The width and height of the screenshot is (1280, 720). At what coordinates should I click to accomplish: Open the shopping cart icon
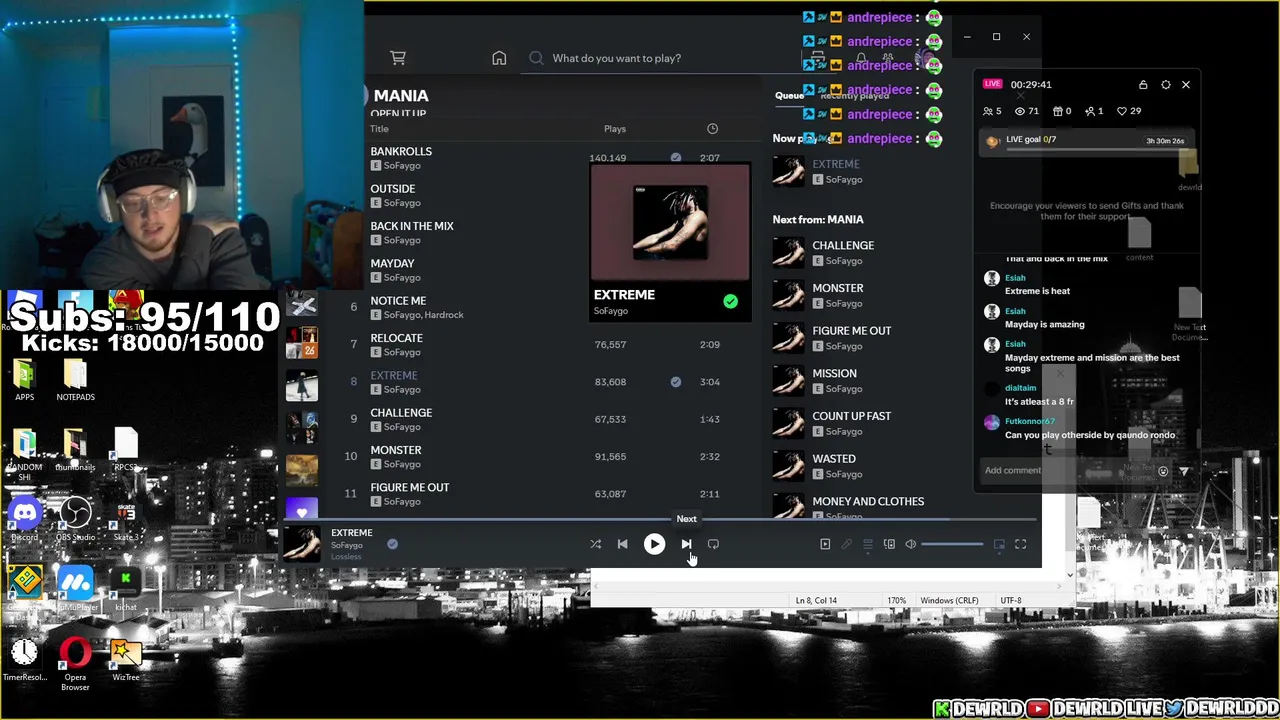coord(398,58)
